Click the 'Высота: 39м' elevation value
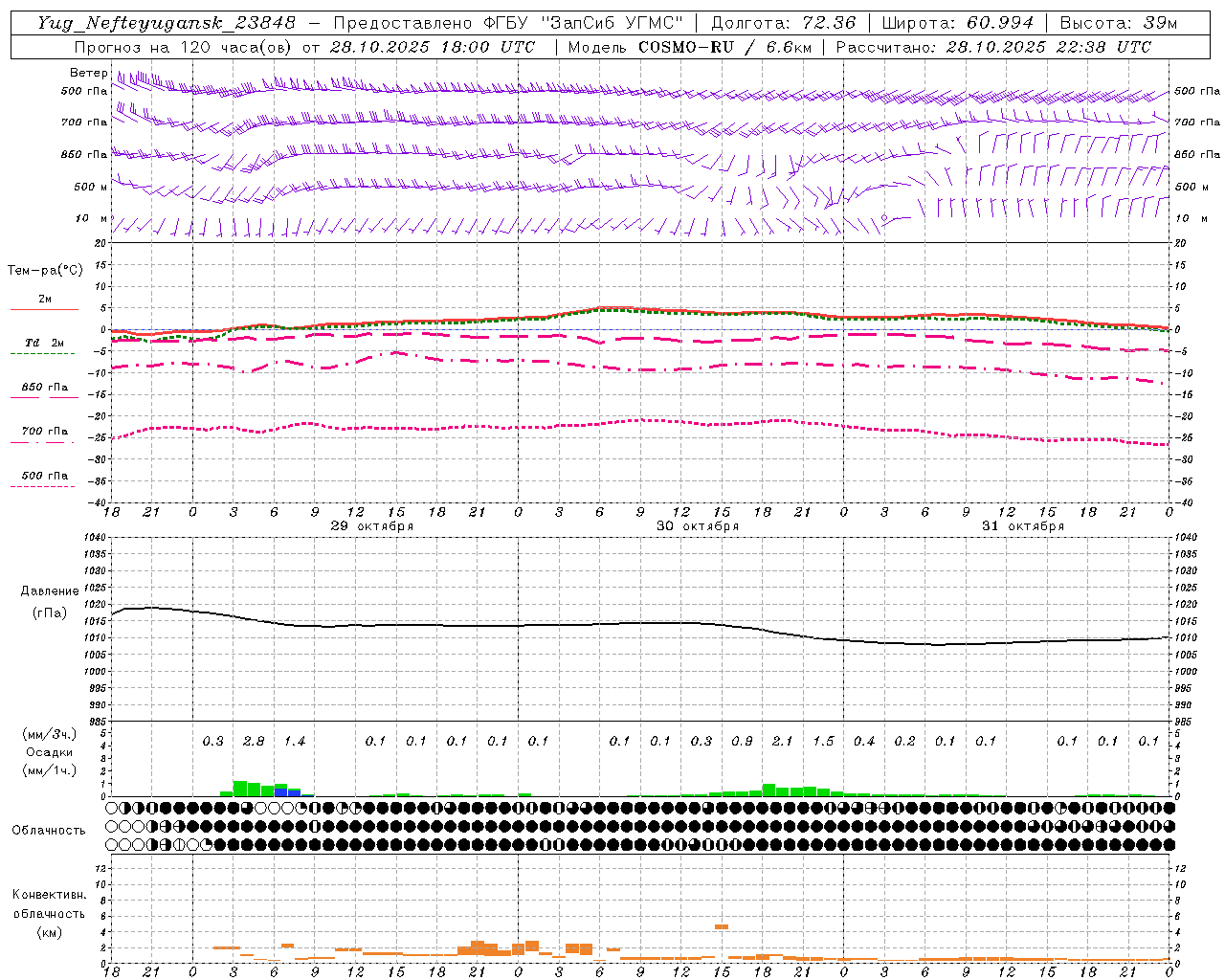Screen dimensions: 1225x980 click(x=1118, y=23)
